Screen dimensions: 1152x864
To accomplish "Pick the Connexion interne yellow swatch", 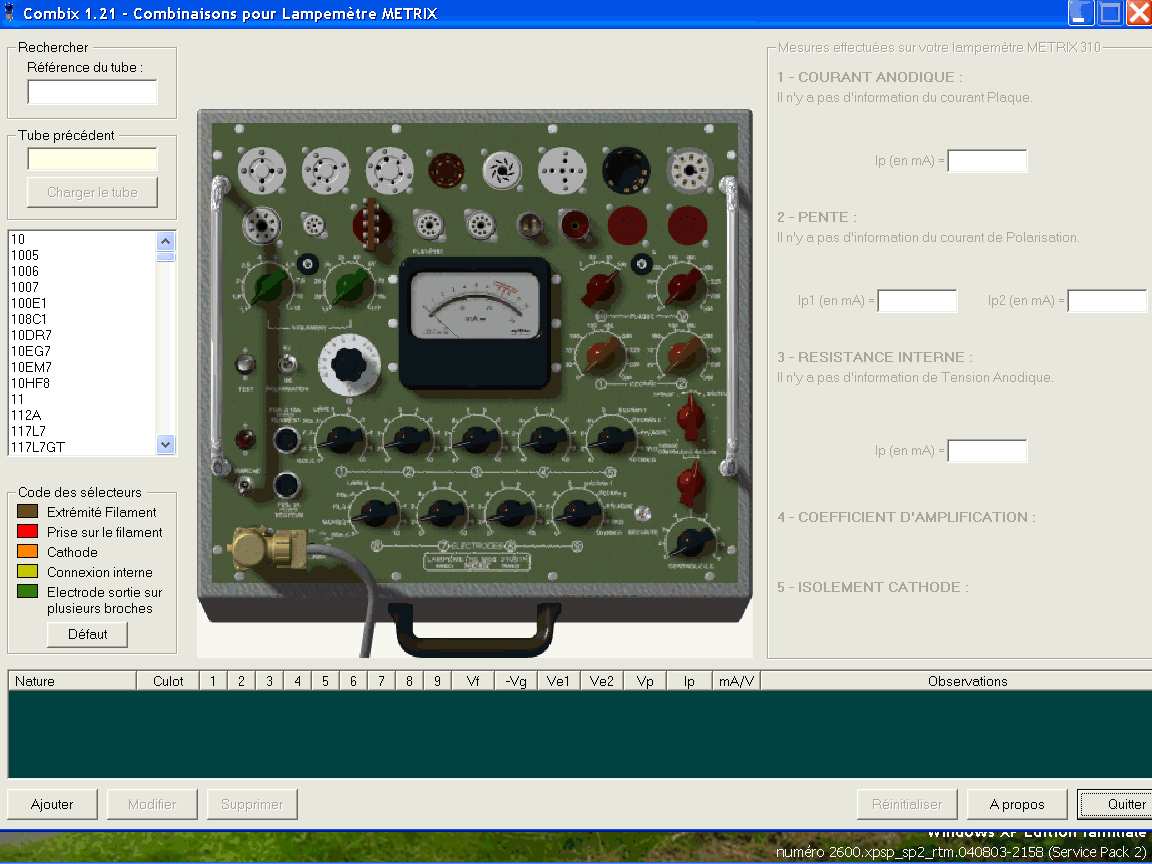I will click(x=27, y=571).
